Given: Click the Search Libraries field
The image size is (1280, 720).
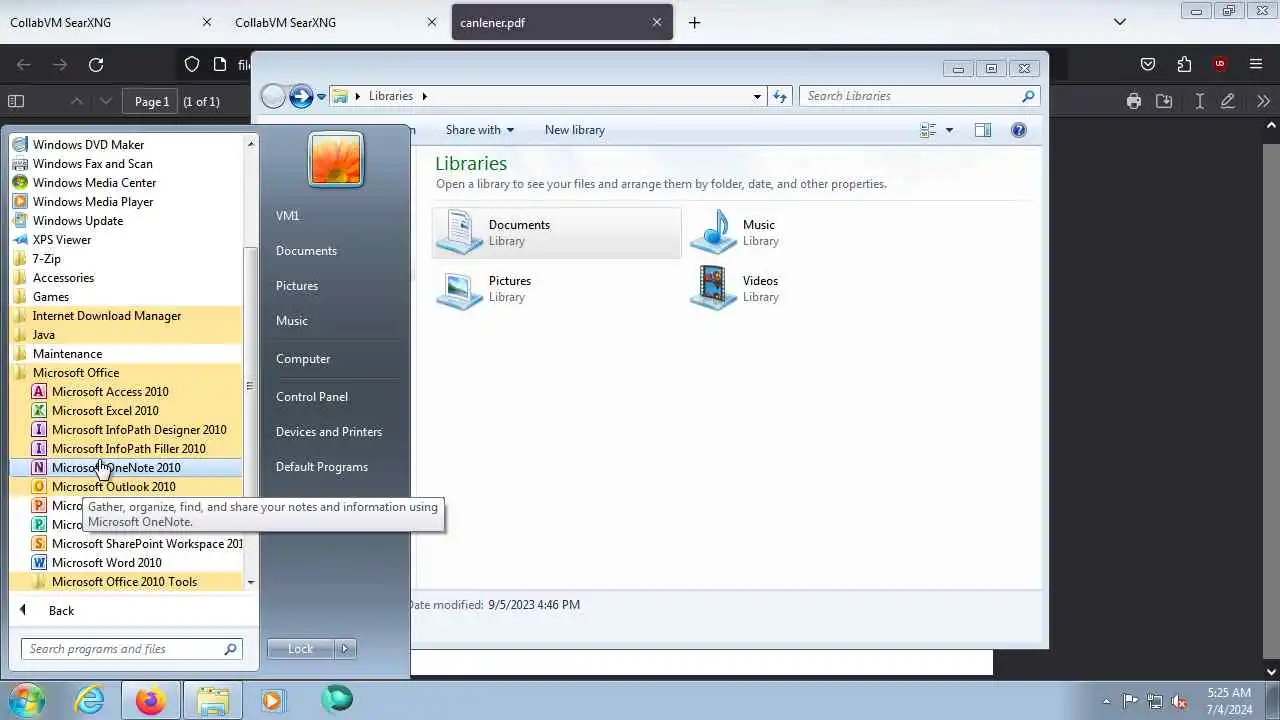Looking at the screenshot, I should 919,96.
